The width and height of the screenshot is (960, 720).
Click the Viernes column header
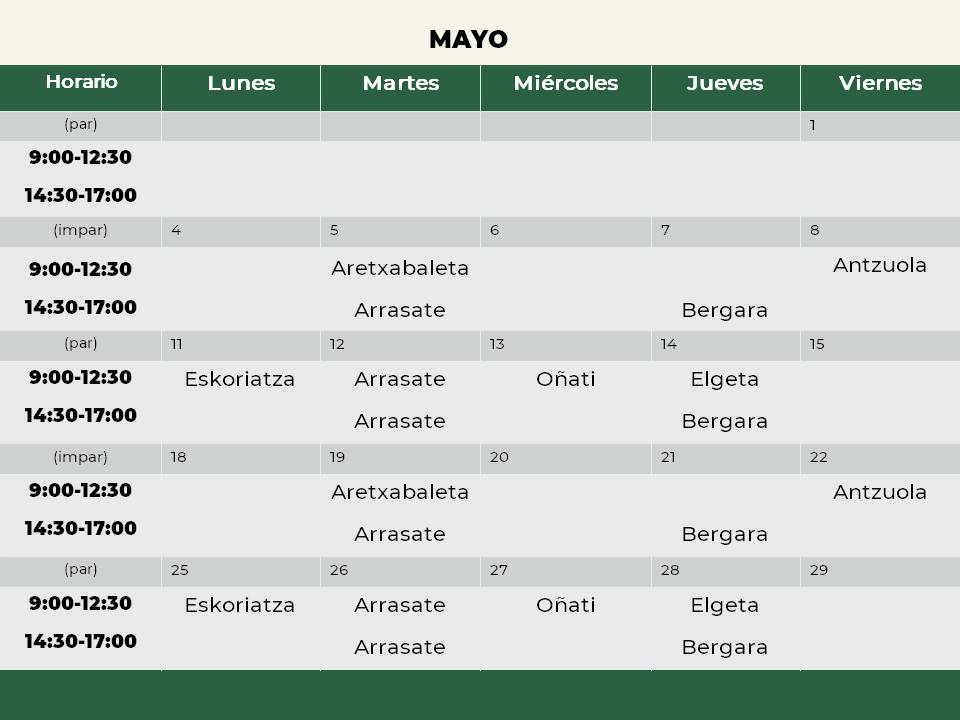coord(880,83)
